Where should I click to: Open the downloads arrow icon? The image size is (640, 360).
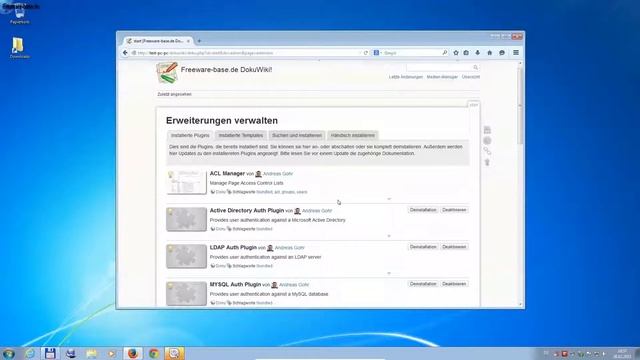pyautogui.click(x=478, y=53)
